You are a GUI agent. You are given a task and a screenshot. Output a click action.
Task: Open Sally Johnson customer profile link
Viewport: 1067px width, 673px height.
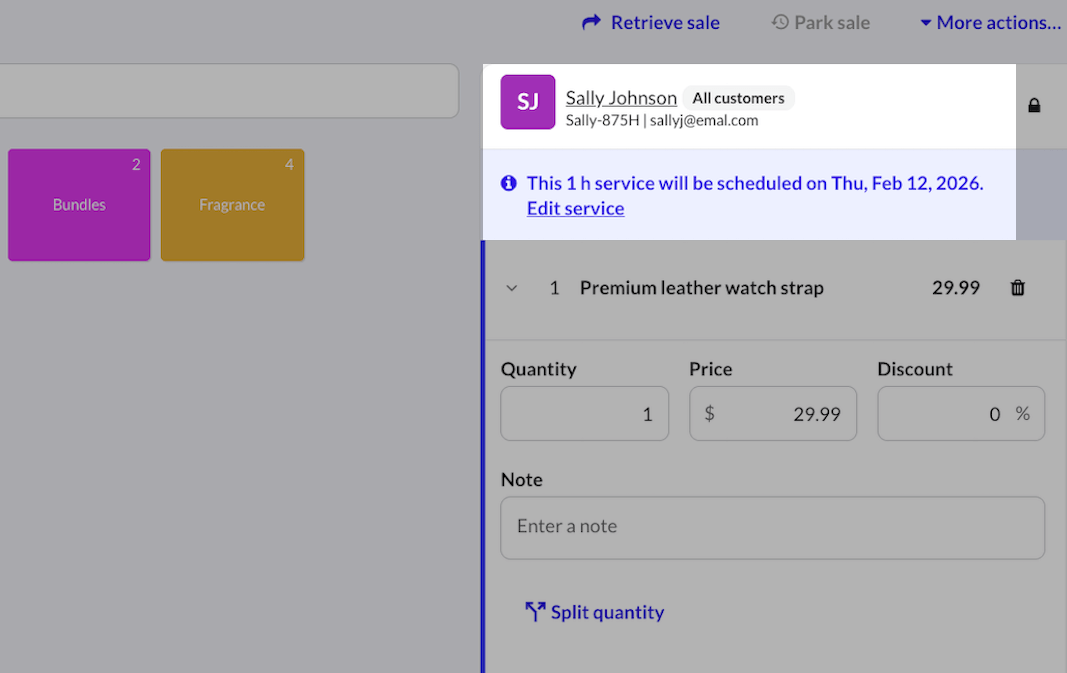click(621, 98)
